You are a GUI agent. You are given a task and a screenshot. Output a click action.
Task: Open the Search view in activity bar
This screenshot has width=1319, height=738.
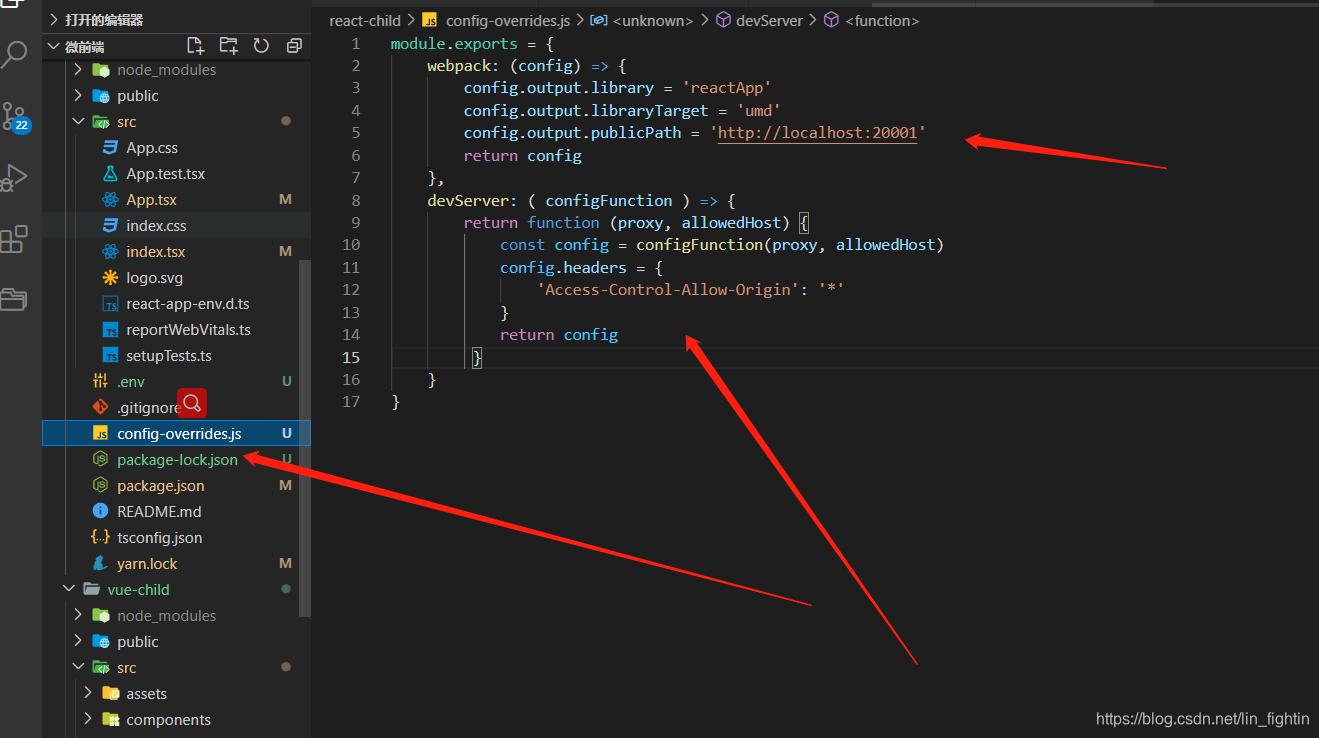pyautogui.click(x=14, y=54)
